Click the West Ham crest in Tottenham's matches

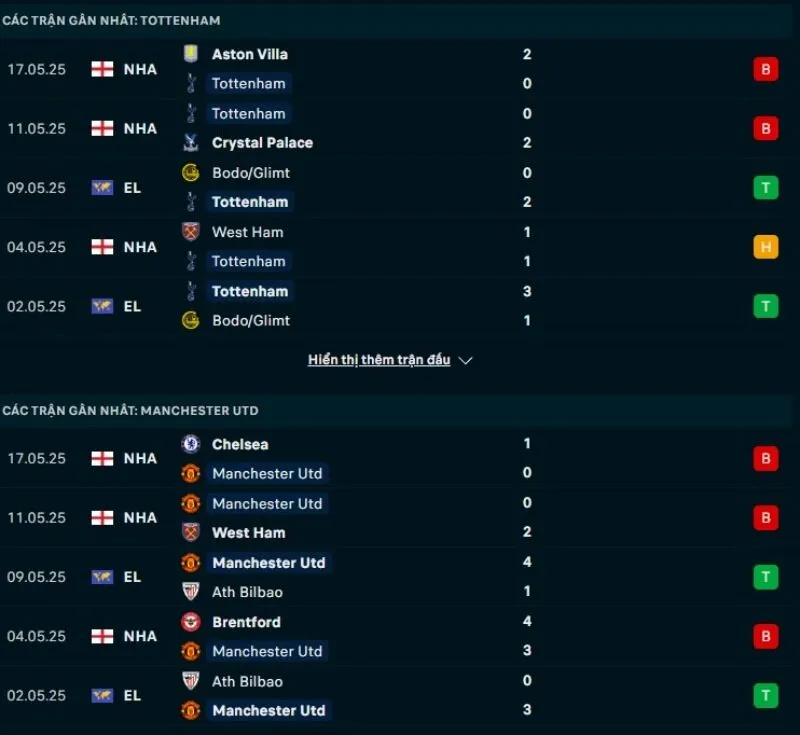pos(191,232)
